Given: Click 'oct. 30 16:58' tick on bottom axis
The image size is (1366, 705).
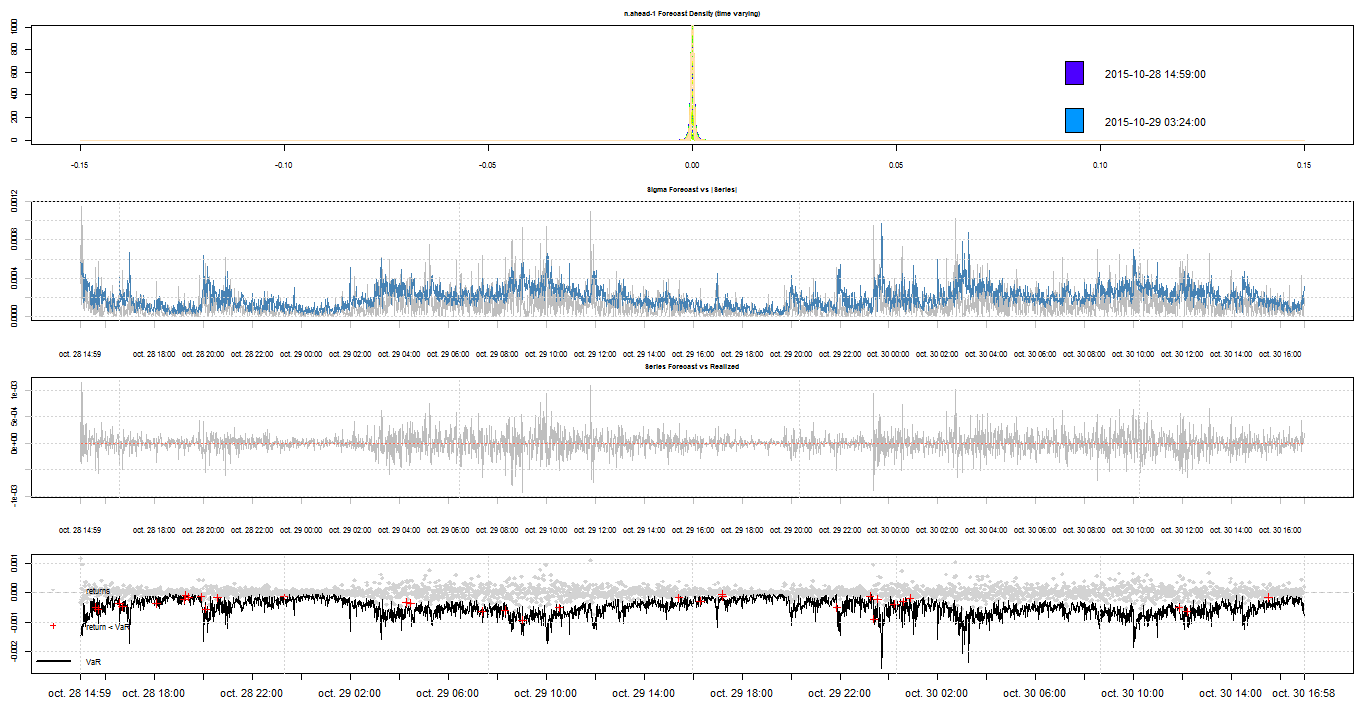Looking at the screenshot, I should 1304,692.
